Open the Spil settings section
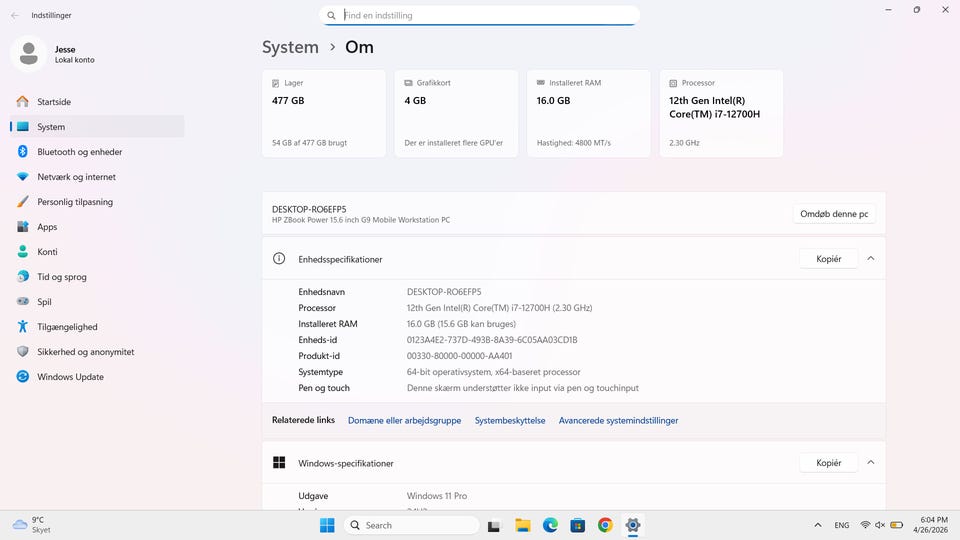The image size is (960, 540). (44, 302)
